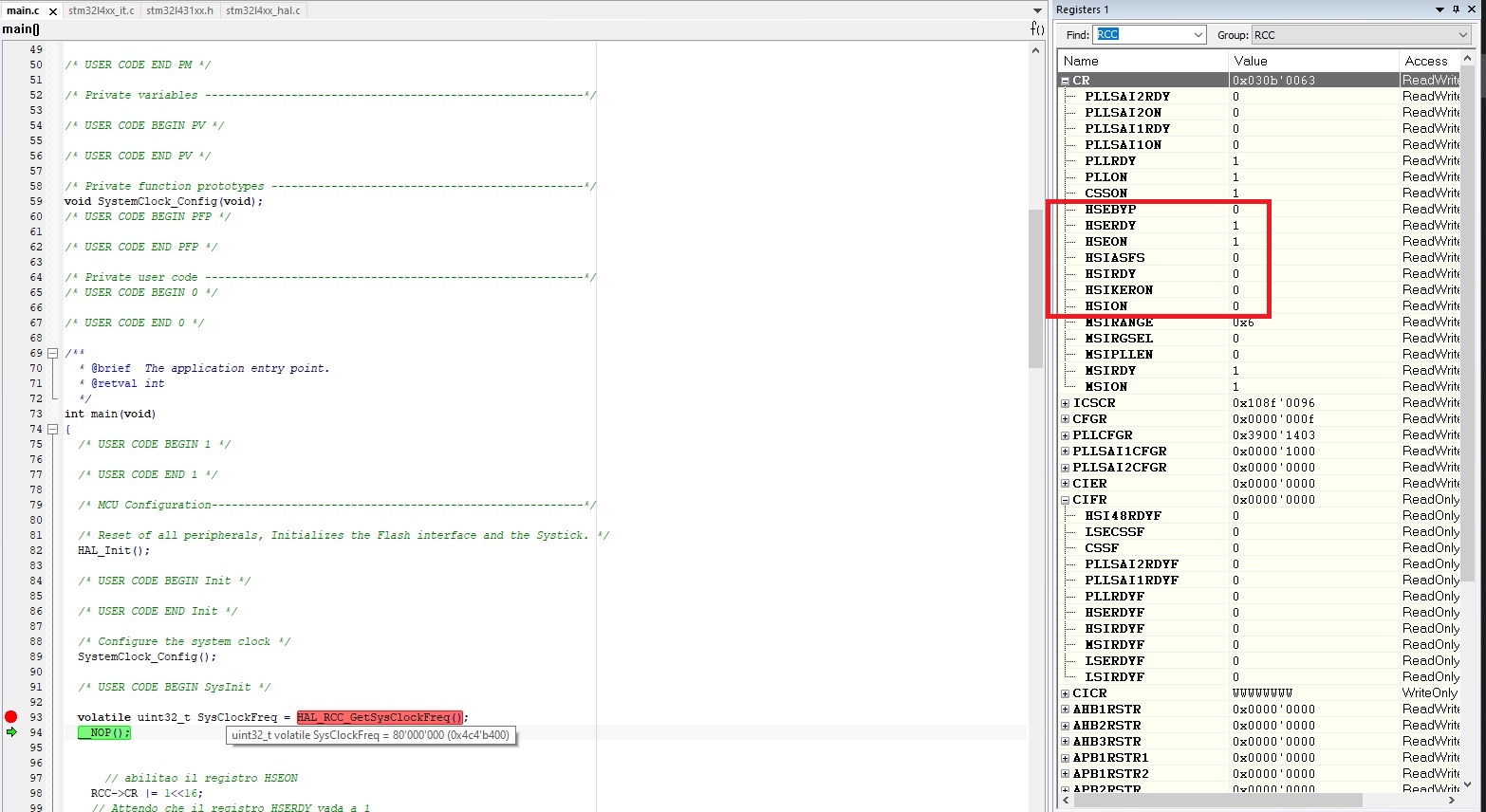The height and width of the screenshot is (812, 1486).
Task: Click the f() function list icon
Action: (1034, 28)
